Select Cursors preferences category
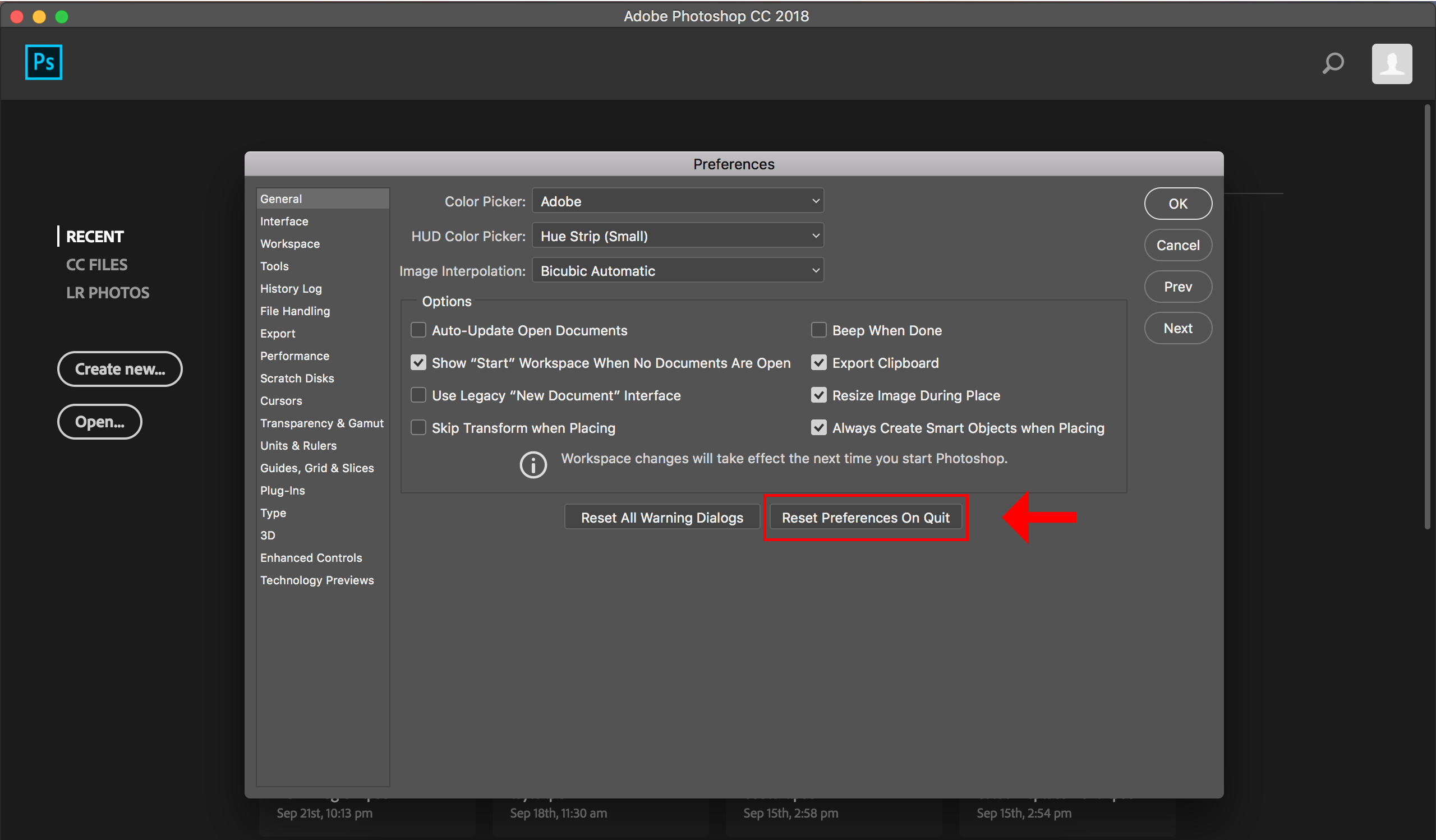This screenshot has height=840, width=1436. [x=323, y=401]
